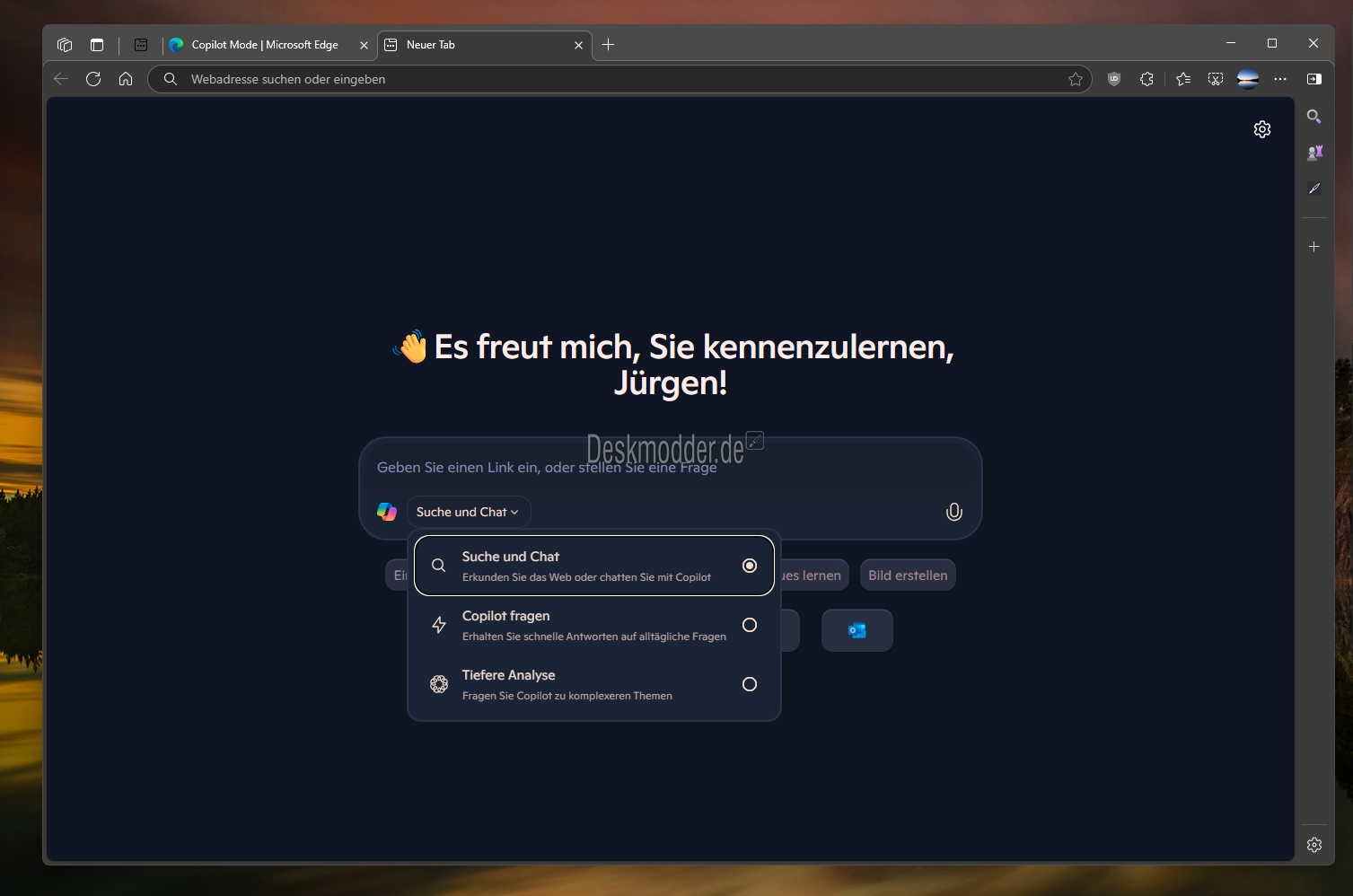Reload the page with refresh icon
The image size is (1353, 896).
(93, 79)
